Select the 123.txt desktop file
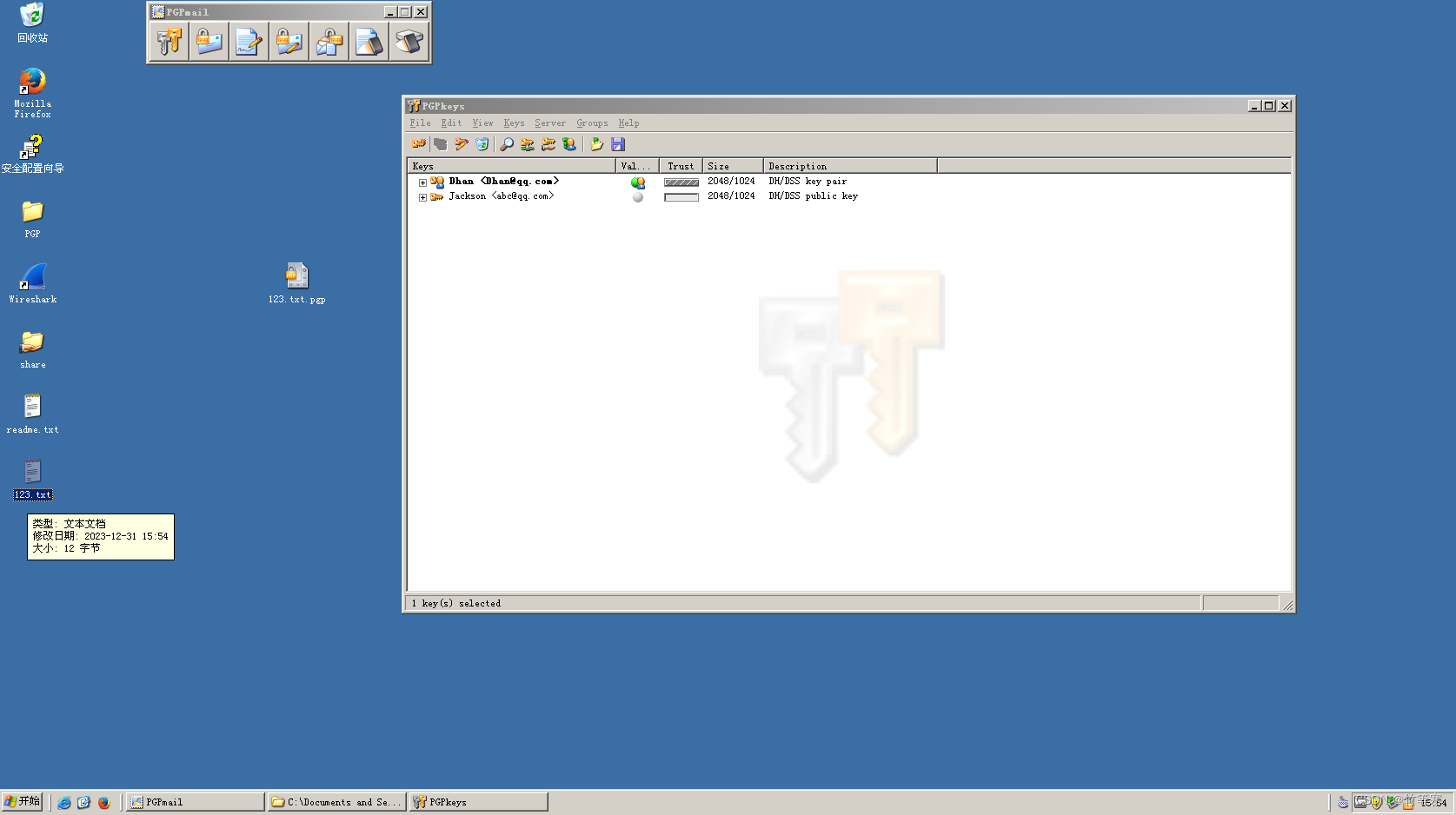1456x815 pixels. (32, 480)
